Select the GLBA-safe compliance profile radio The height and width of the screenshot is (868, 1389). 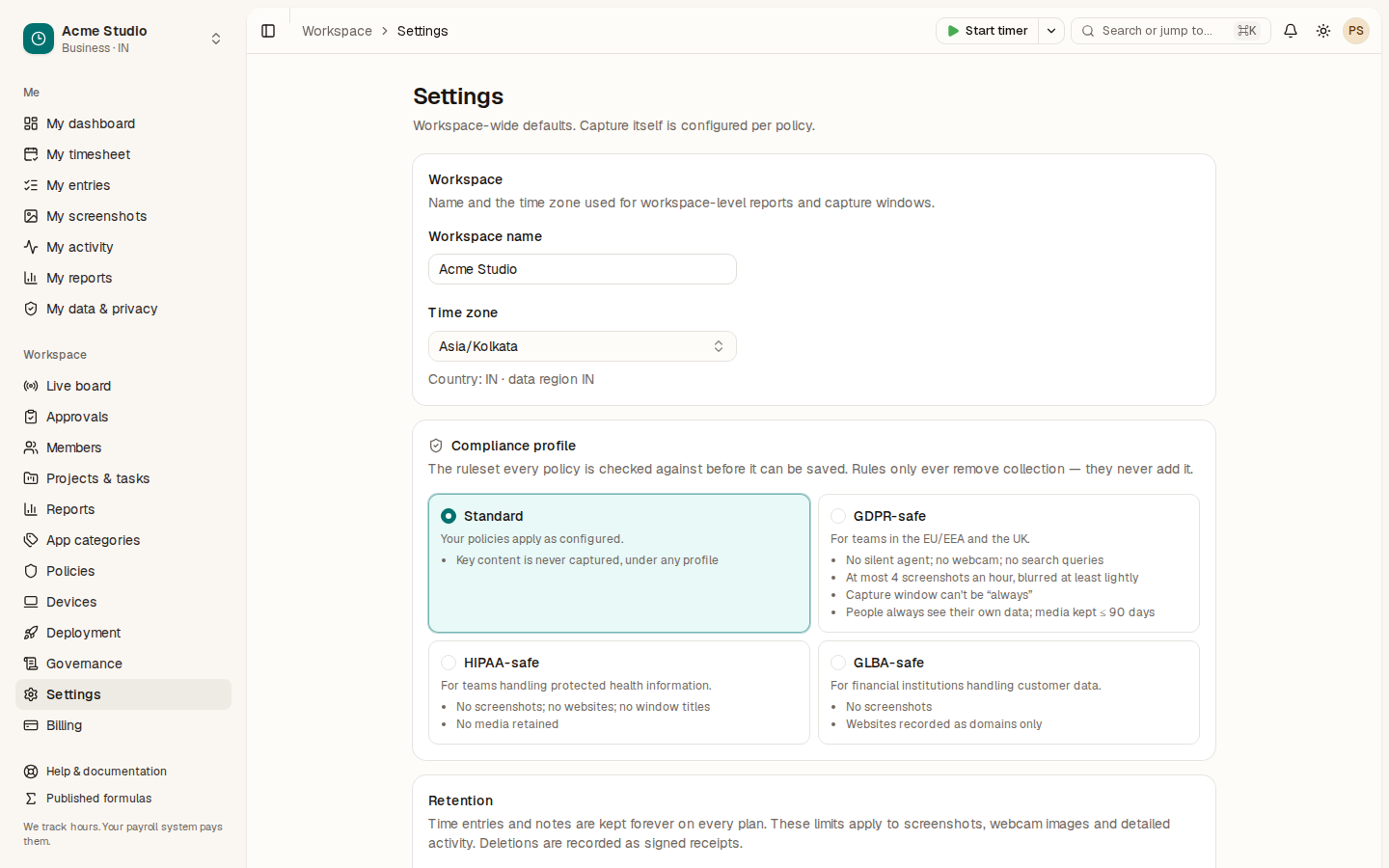[838, 663]
